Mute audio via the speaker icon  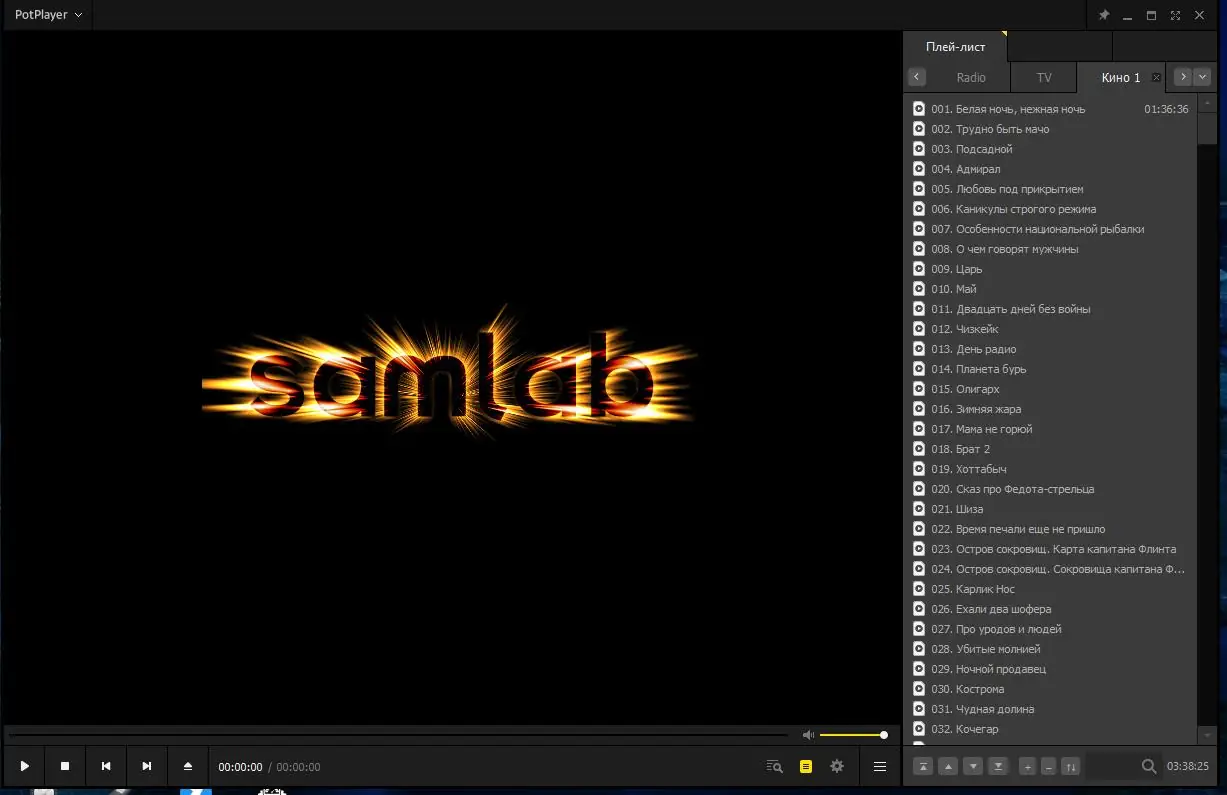[808, 735]
